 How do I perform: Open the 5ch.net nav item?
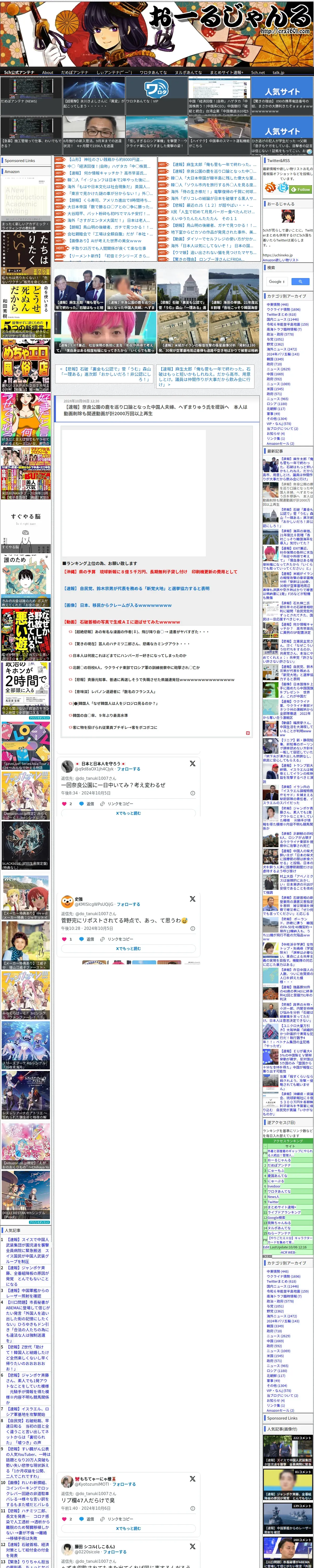pyautogui.click(x=258, y=72)
